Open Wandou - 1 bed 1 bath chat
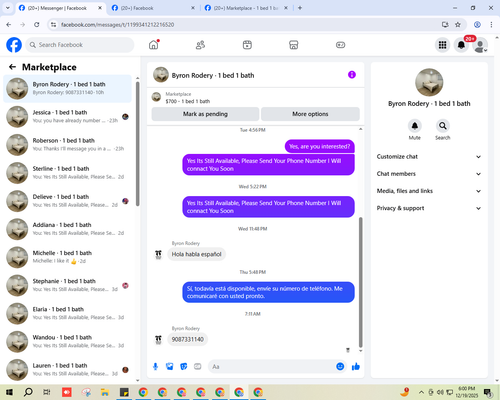The height and width of the screenshot is (400, 500). [68, 342]
